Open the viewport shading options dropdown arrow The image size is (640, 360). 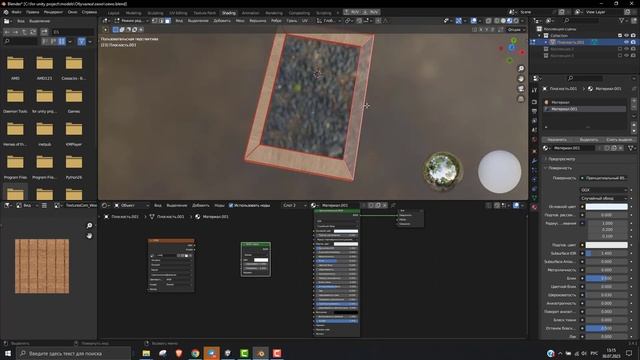click(523, 20)
